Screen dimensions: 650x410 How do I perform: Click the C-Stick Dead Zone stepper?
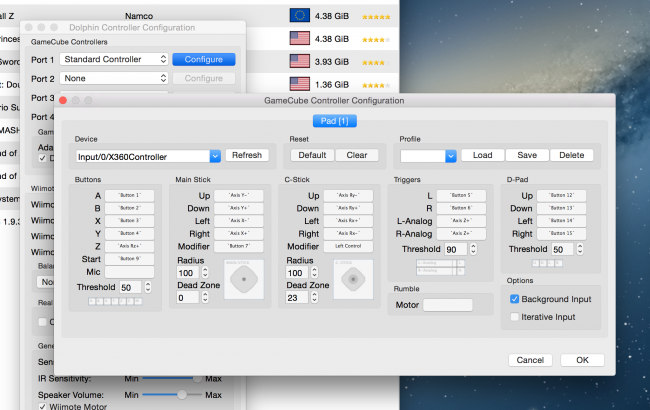(x=314, y=297)
